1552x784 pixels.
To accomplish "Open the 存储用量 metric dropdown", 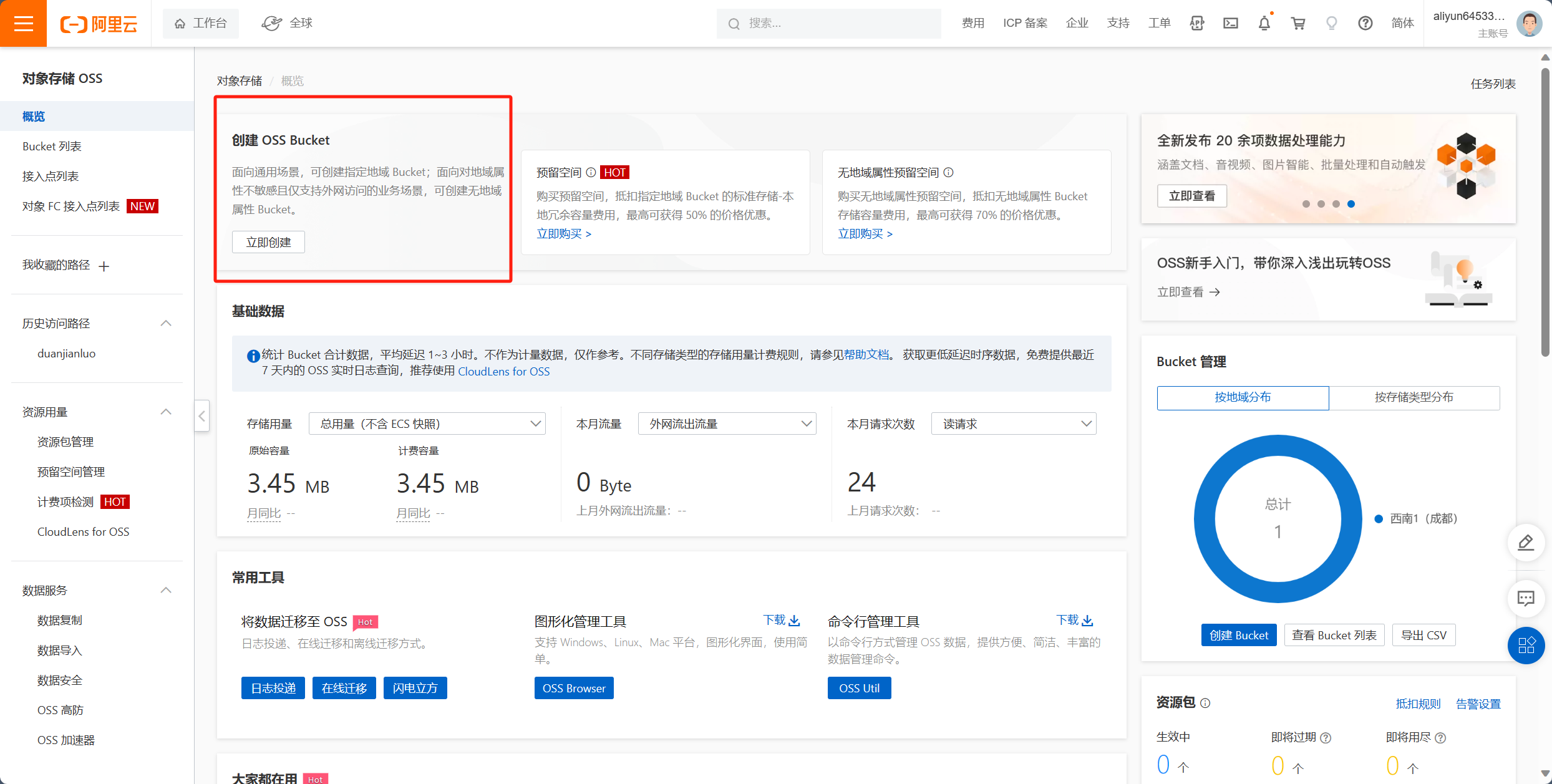I will click(427, 423).
